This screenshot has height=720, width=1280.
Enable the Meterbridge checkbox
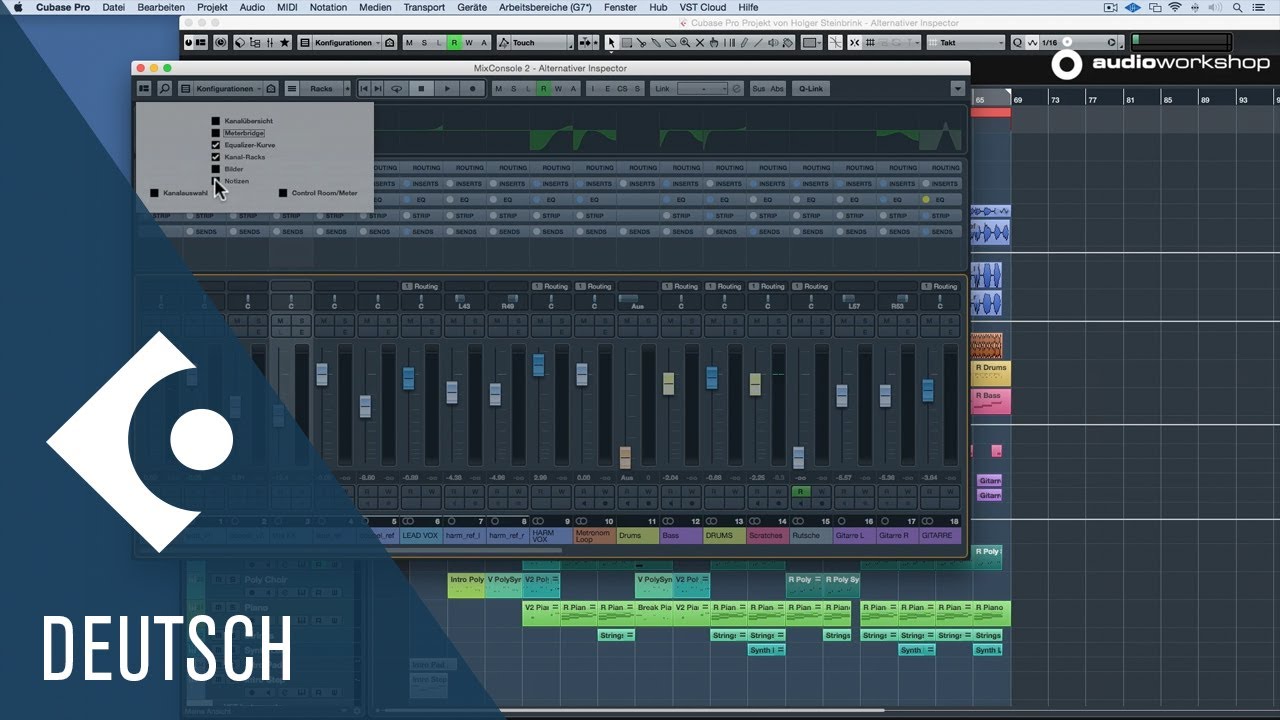[x=216, y=133]
